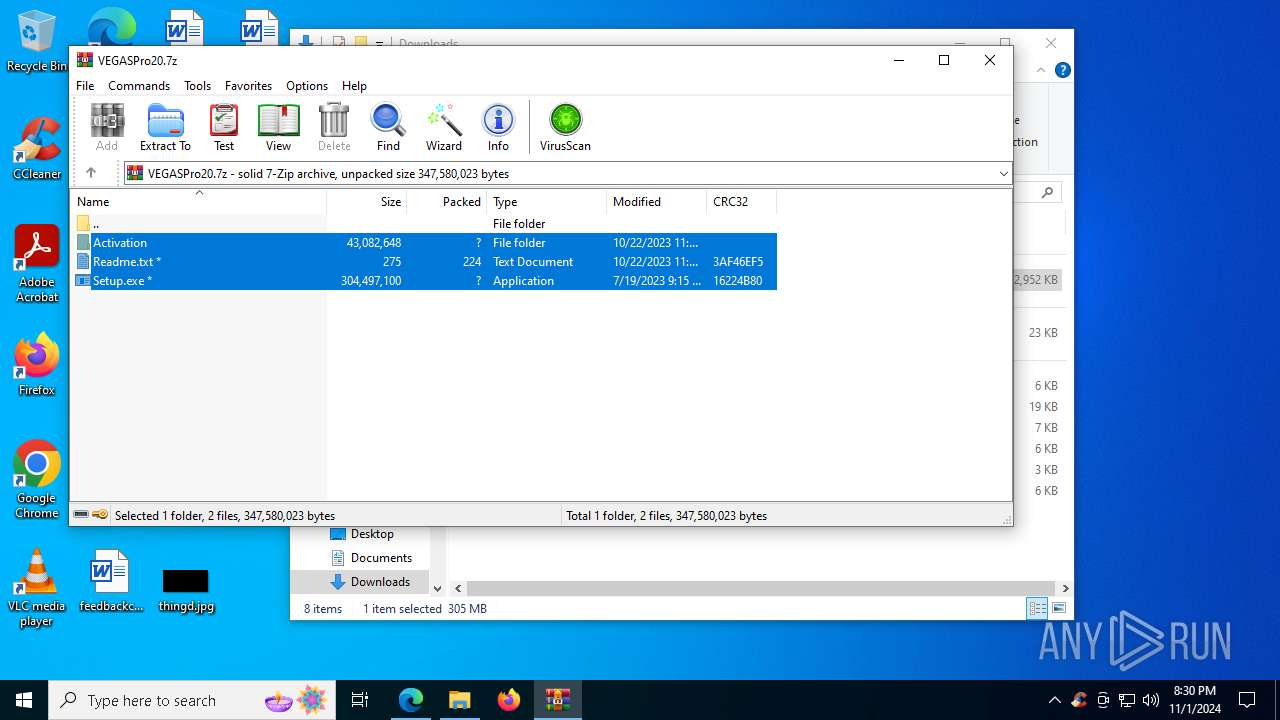Click the 304,497,100 size value
Screen dimensions: 1280x720
point(370,281)
